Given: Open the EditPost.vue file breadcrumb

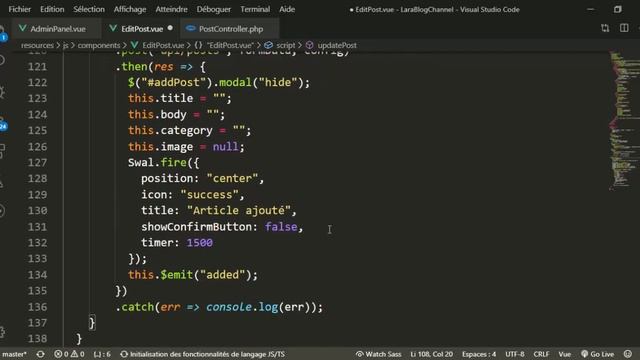Looking at the screenshot, I should [x=157, y=45].
